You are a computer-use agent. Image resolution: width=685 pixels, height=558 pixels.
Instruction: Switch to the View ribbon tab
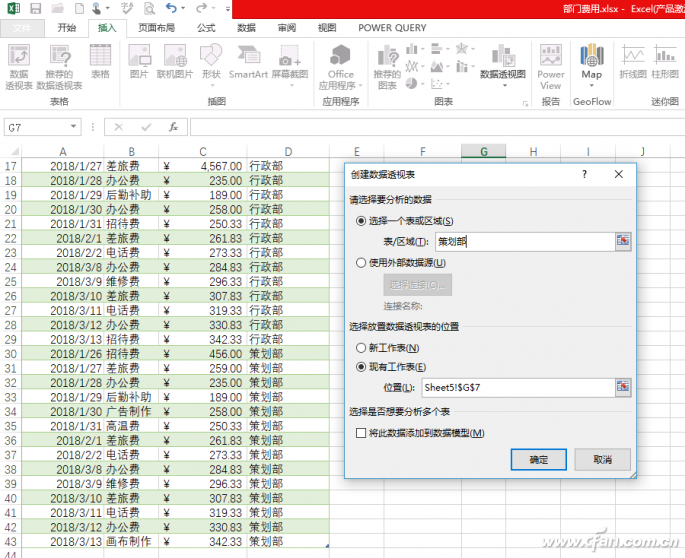click(327, 28)
